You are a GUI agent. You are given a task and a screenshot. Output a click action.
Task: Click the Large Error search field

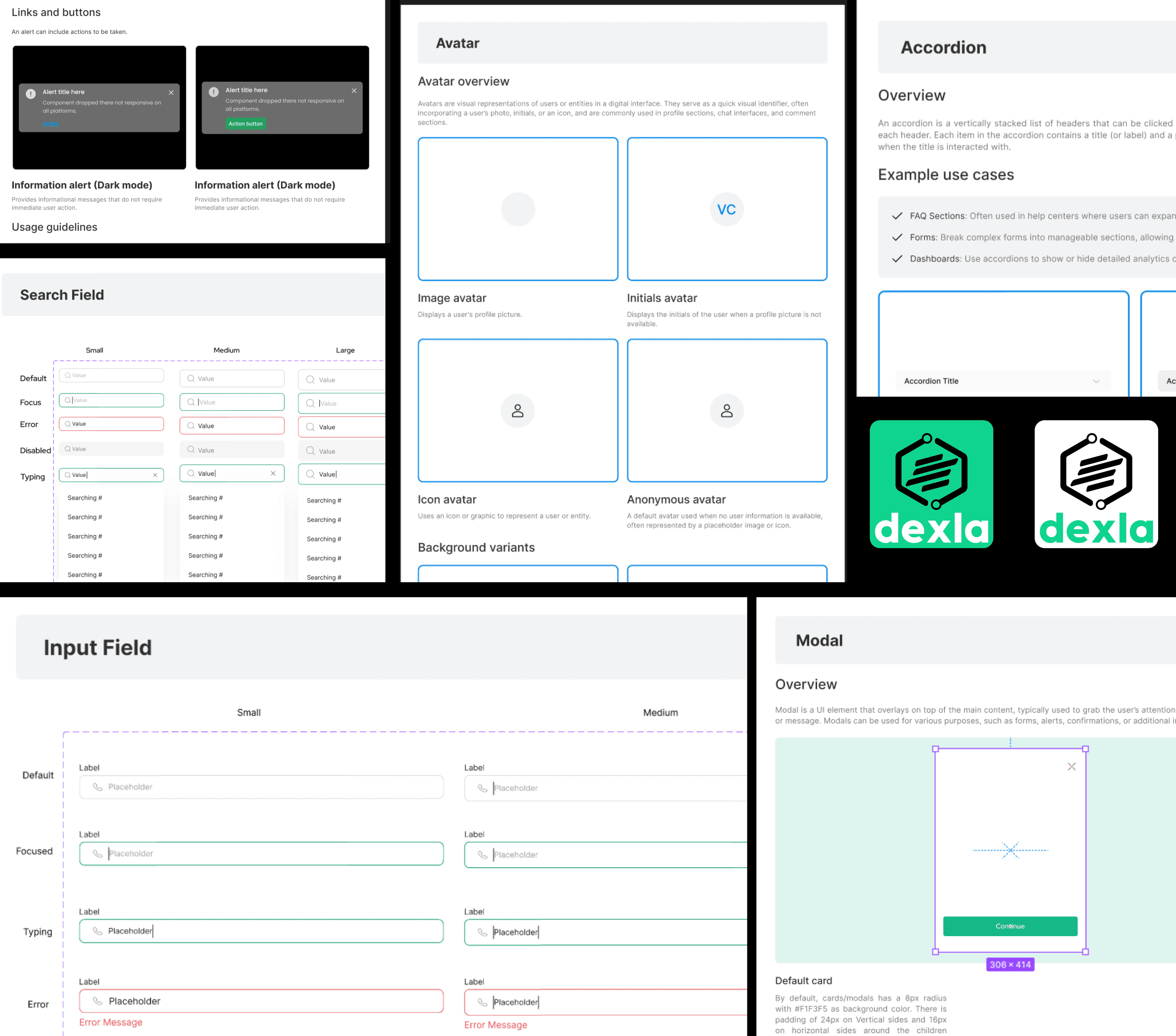(x=342, y=427)
